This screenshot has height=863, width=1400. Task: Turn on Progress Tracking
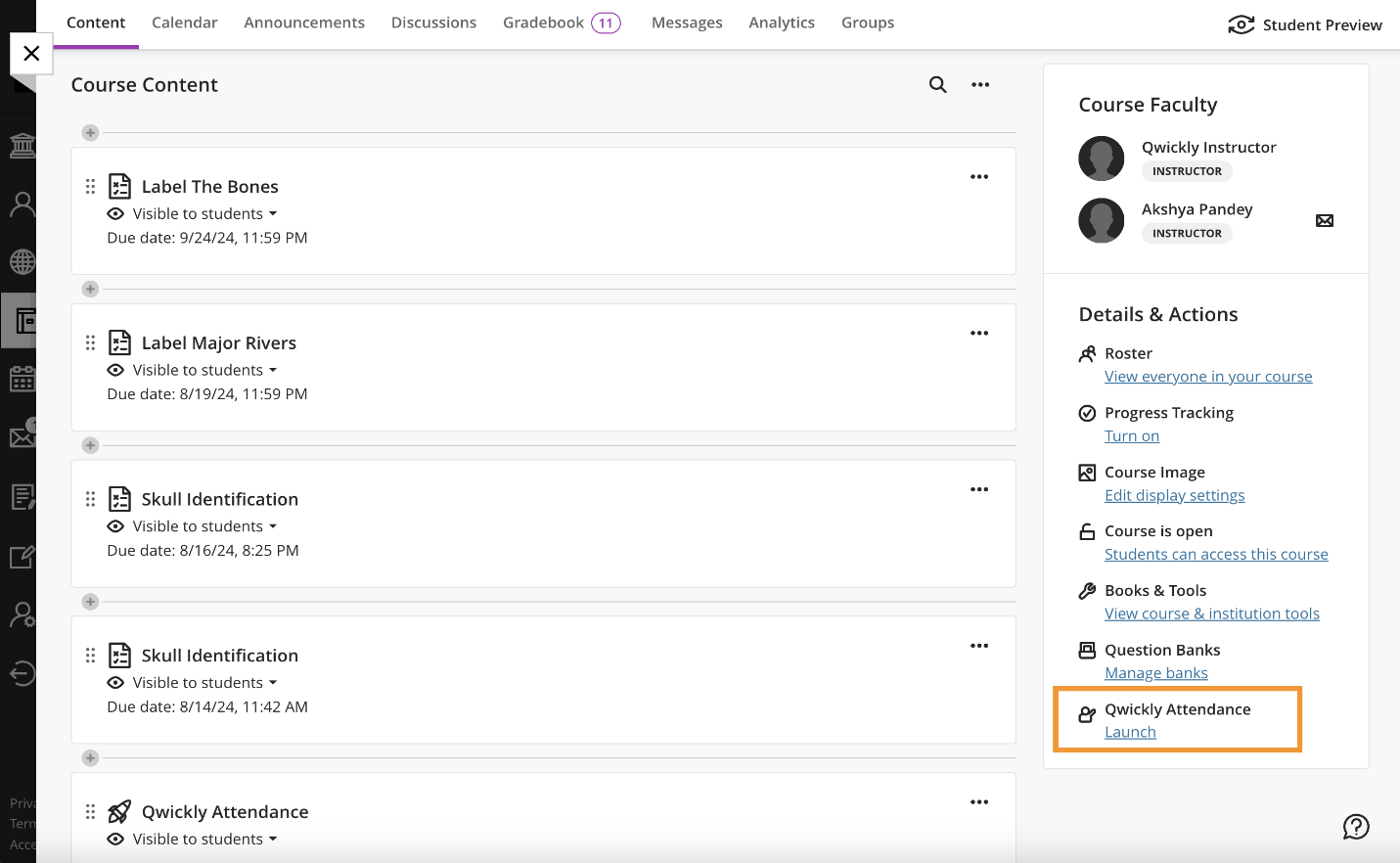pyautogui.click(x=1132, y=436)
